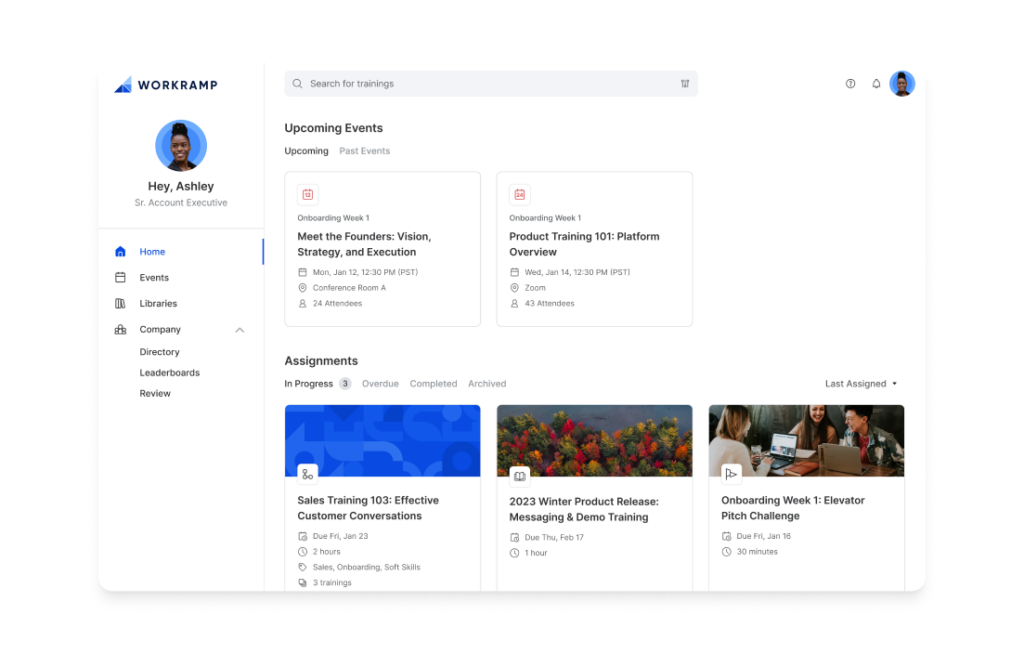Click 'Due Fri, Jan 16' text
Image resolution: width=1024 pixels, height=654 pixels.
(x=763, y=536)
